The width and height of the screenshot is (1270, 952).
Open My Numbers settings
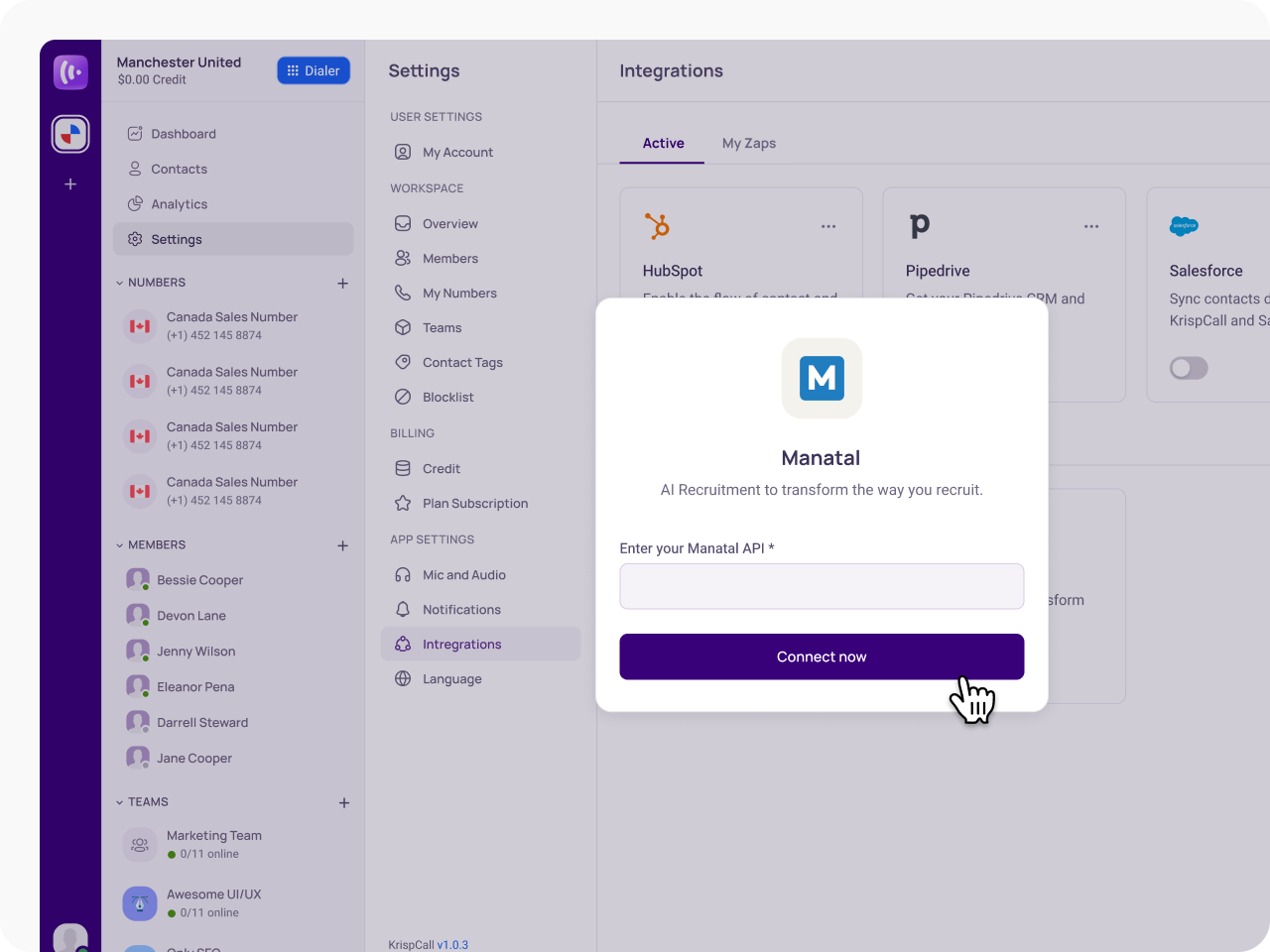[x=481, y=294]
